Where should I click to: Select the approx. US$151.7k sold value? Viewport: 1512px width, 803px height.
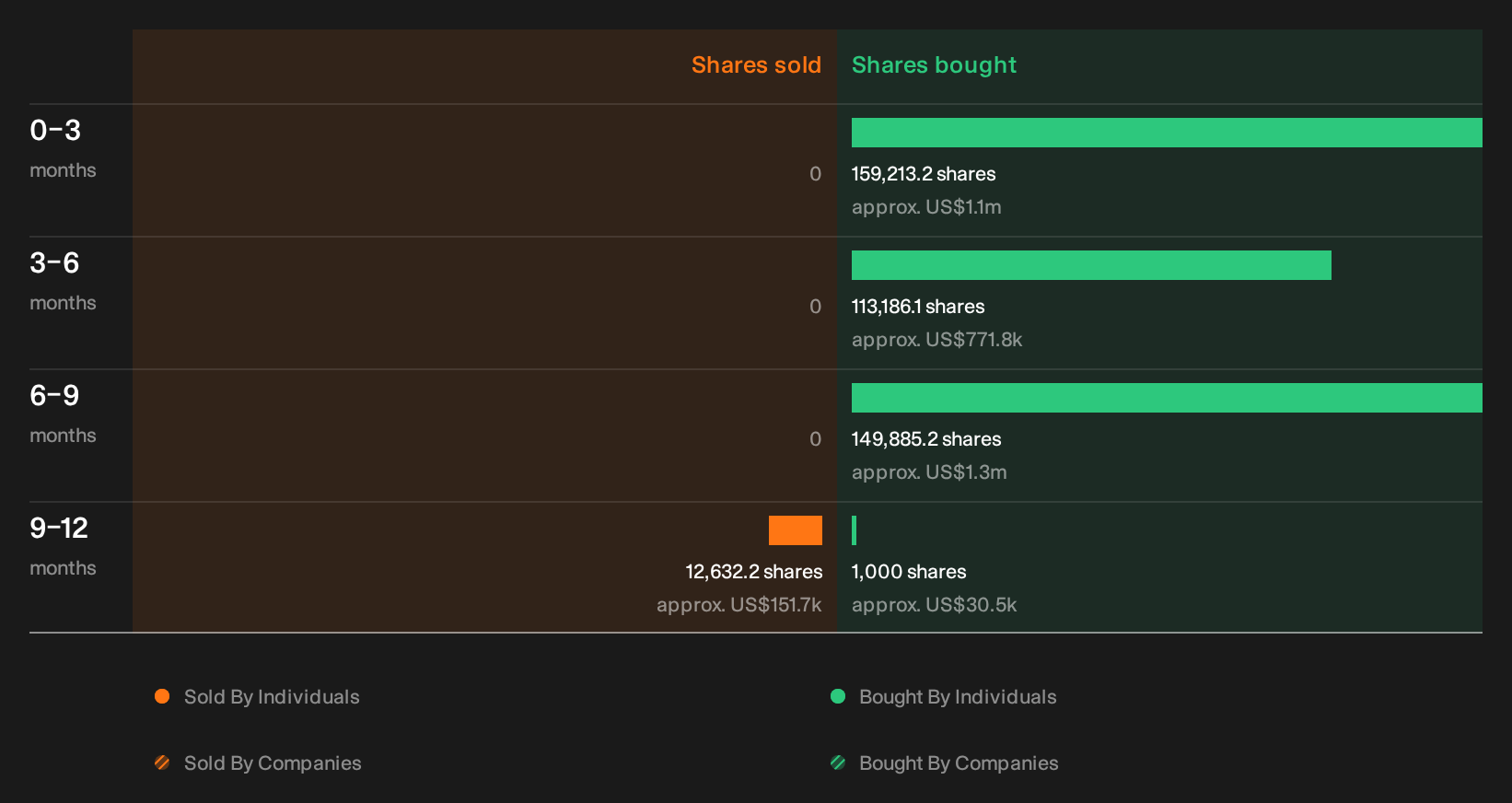click(x=739, y=605)
